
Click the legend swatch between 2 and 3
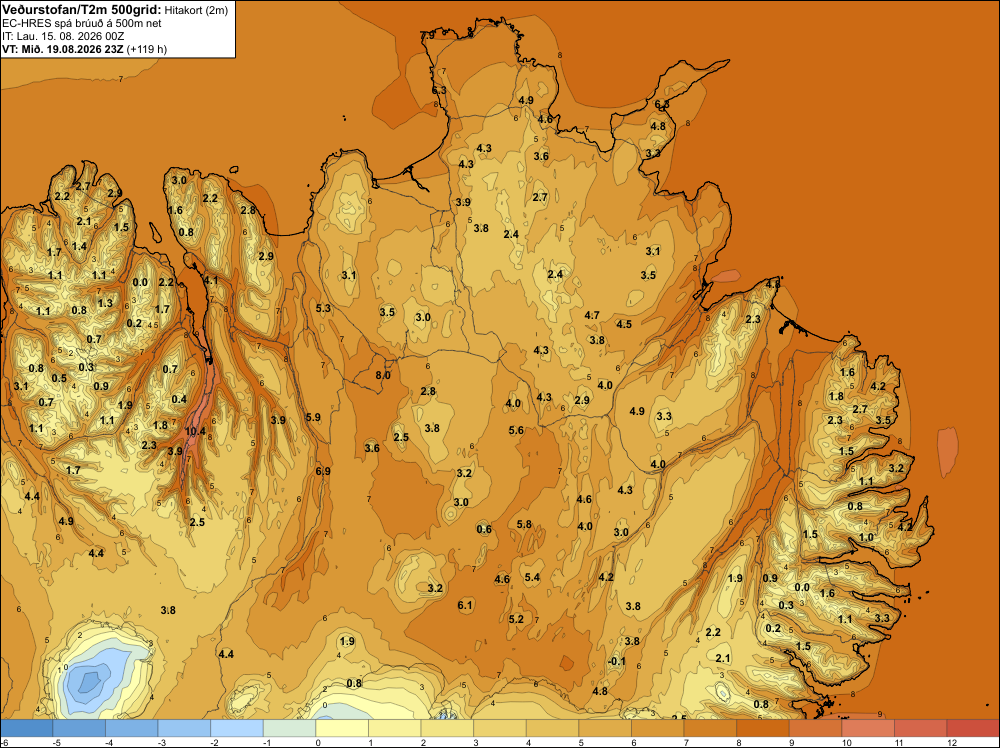click(x=447, y=728)
